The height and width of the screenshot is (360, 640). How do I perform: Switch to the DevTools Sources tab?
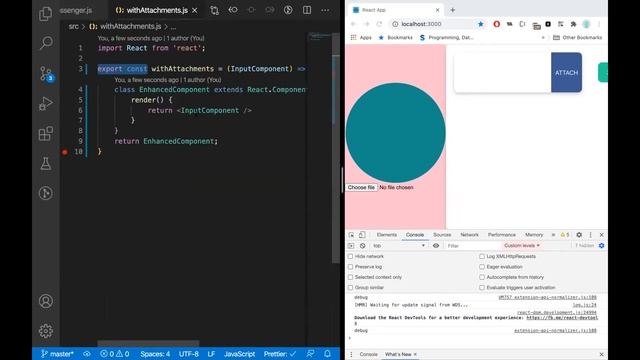(x=442, y=235)
